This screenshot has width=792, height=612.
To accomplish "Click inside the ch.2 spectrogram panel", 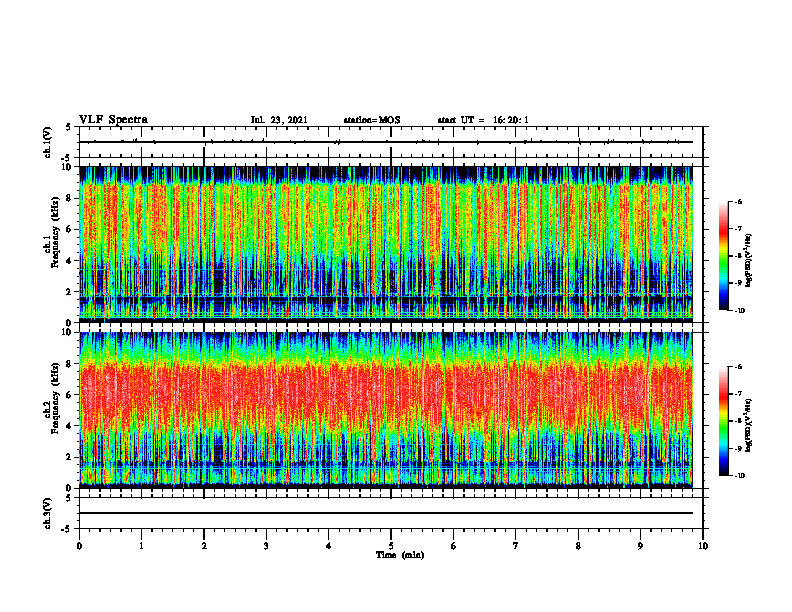I will [386, 410].
